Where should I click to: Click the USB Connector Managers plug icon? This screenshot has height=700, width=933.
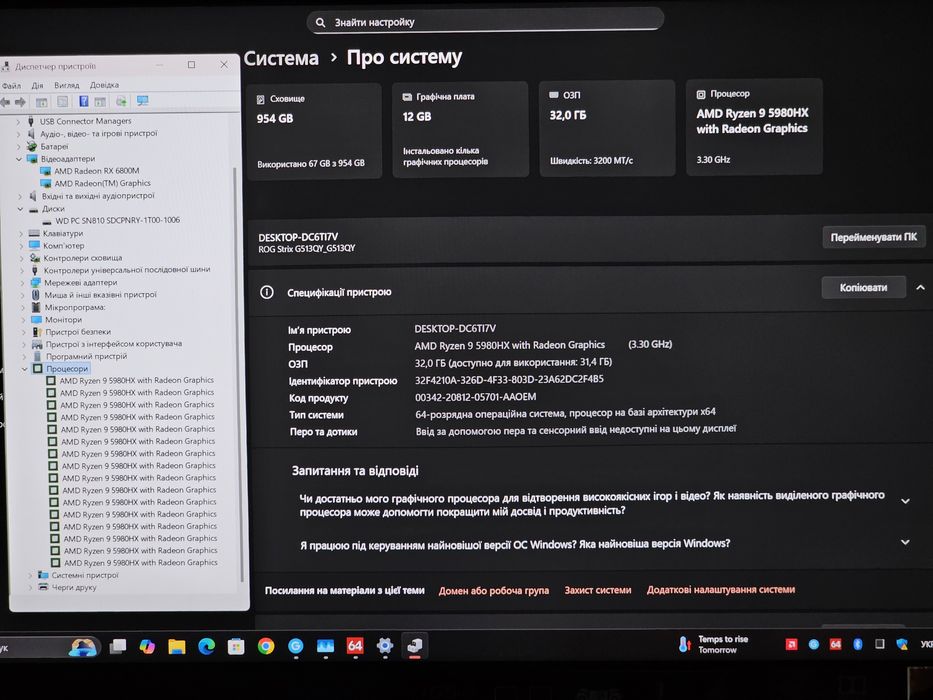pos(31,121)
